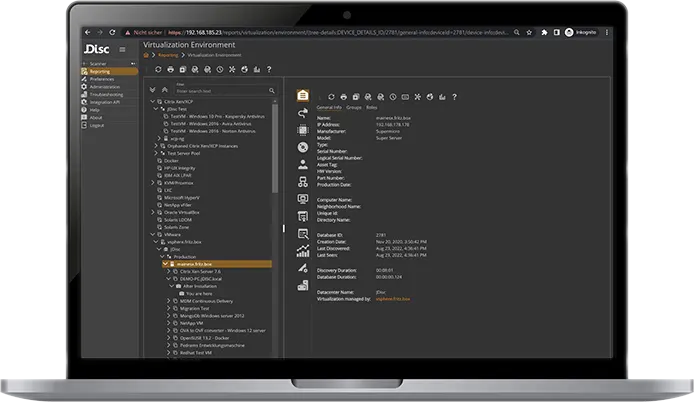Click the print icon in the main toolbar
The width and height of the screenshot is (694, 402).
coord(171,69)
